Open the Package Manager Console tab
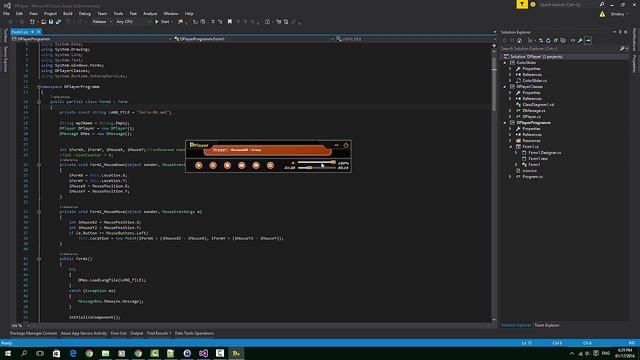 [33, 333]
